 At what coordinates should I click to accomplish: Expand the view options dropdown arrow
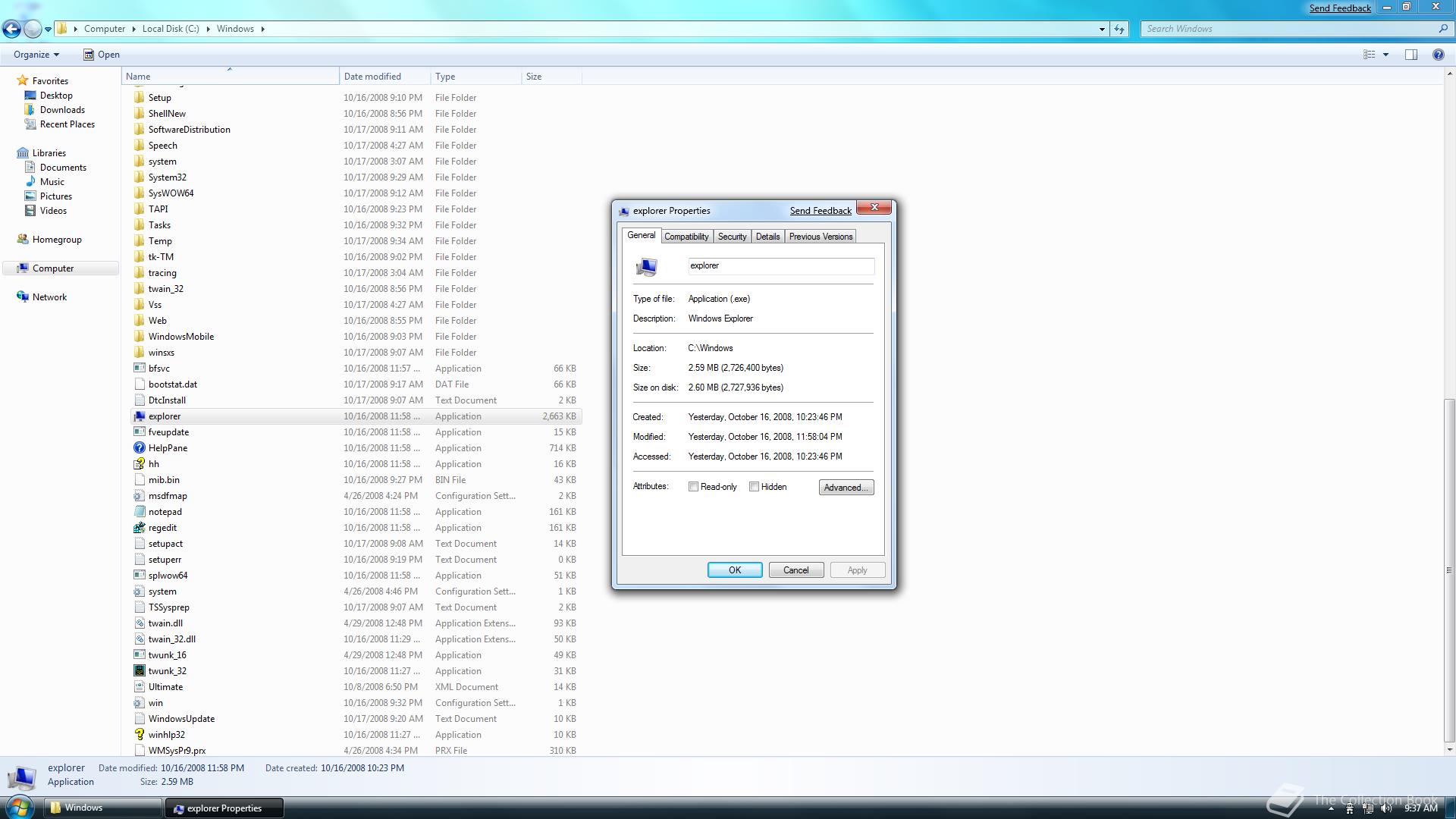tap(1385, 55)
